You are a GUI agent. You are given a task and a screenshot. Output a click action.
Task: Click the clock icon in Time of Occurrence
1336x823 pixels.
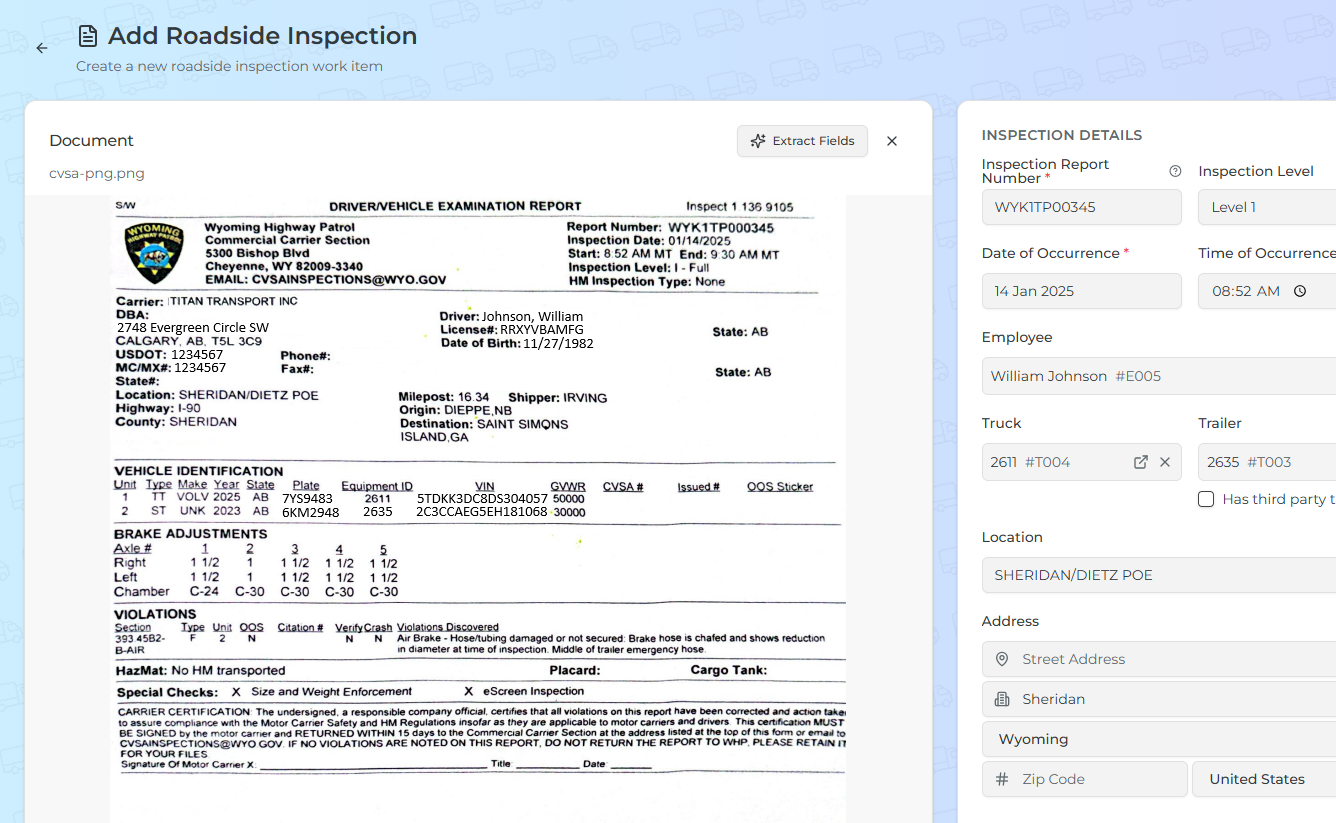pos(1300,291)
